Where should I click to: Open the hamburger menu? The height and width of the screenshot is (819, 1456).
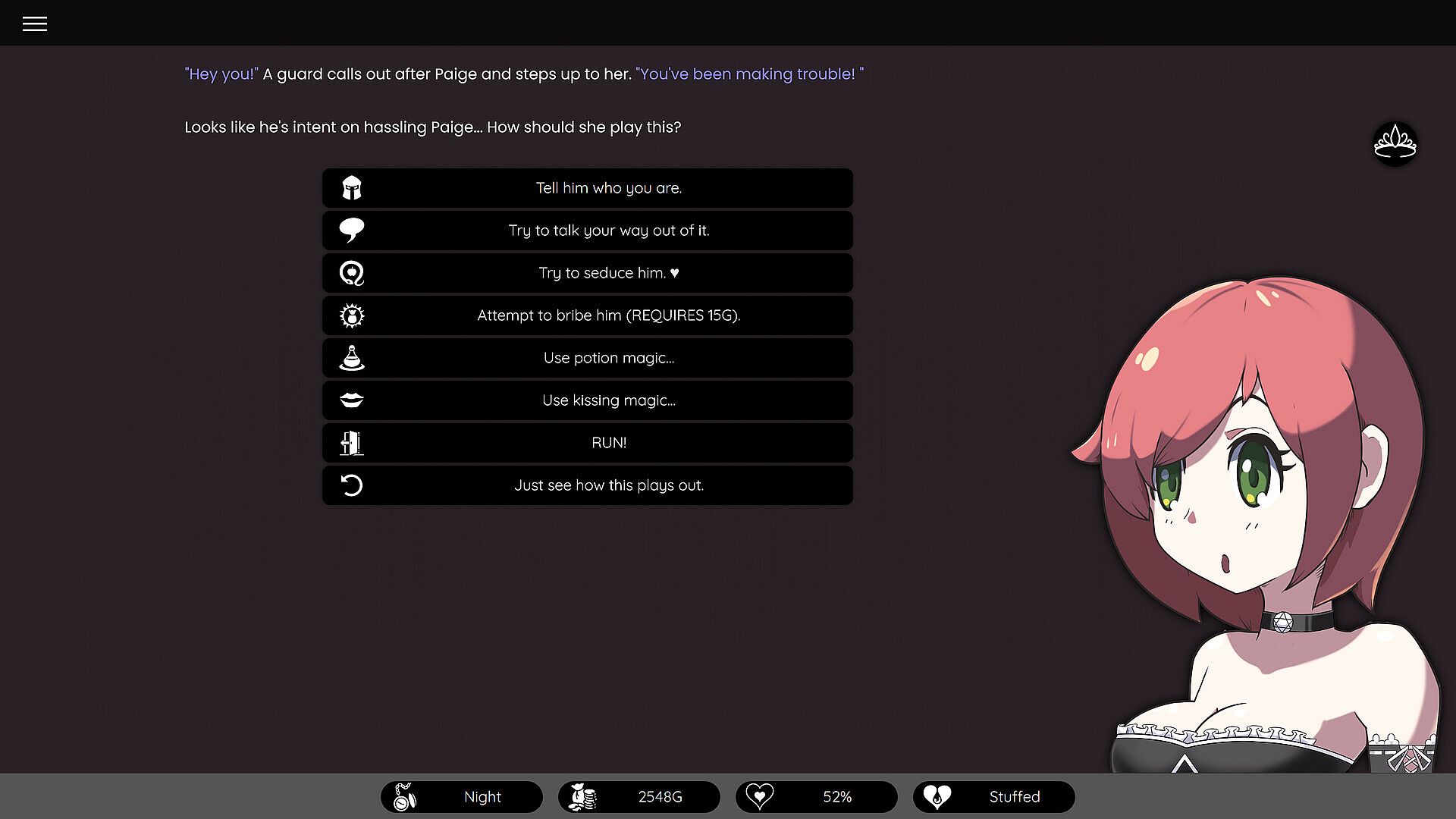point(35,24)
